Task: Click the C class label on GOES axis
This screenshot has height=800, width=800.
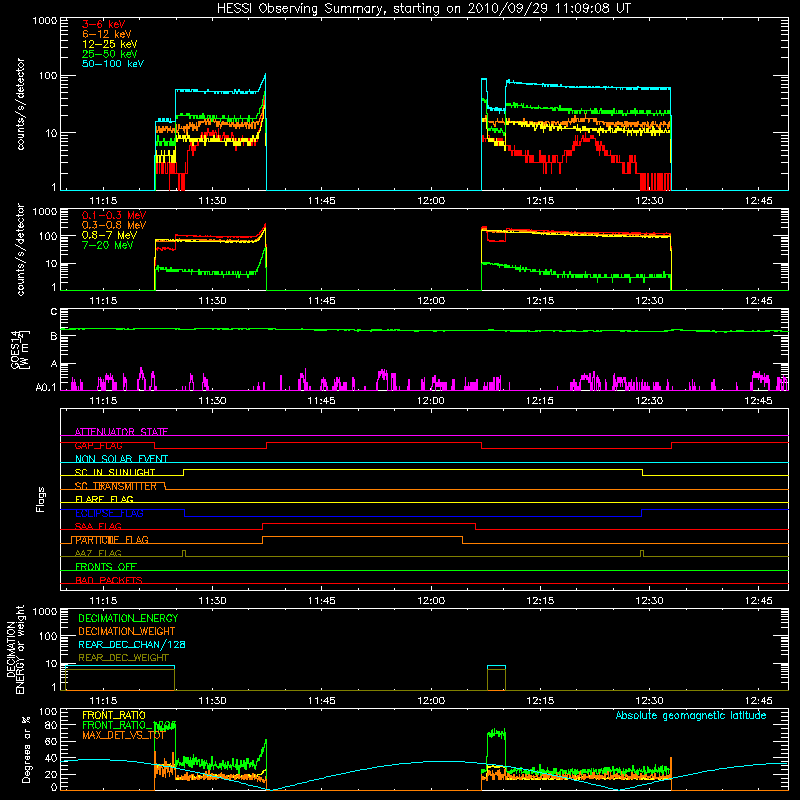Action: 54,312
